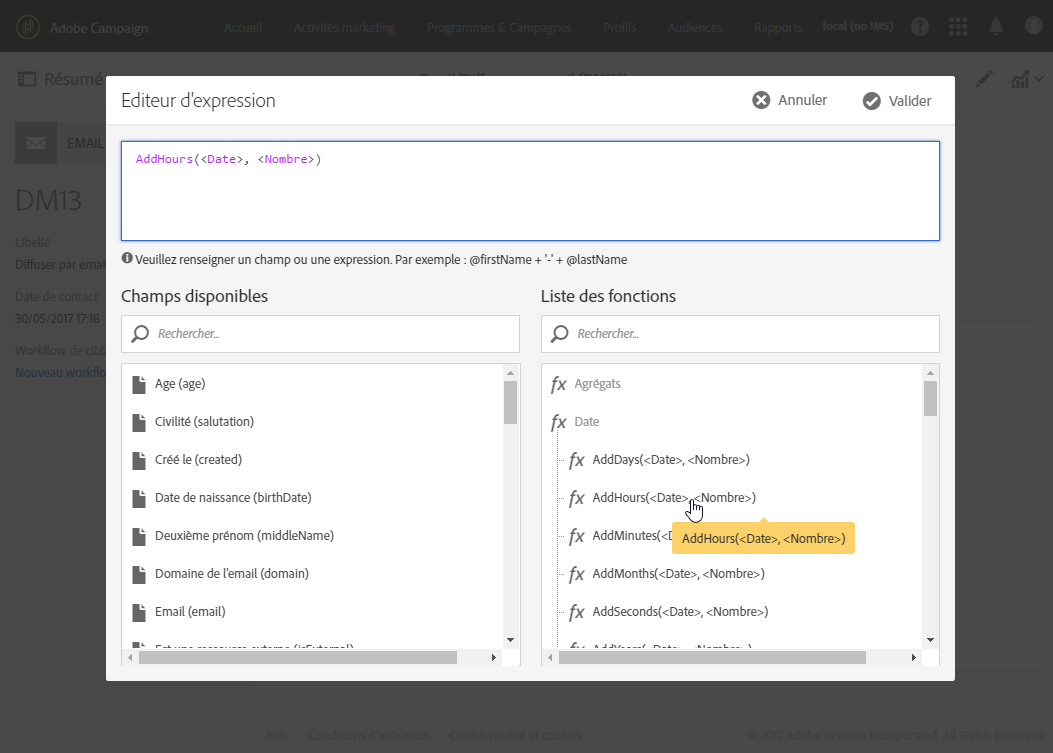This screenshot has height=753, width=1053.
Task: Click the Adobe Campaign logo icon
Action: 32,27
